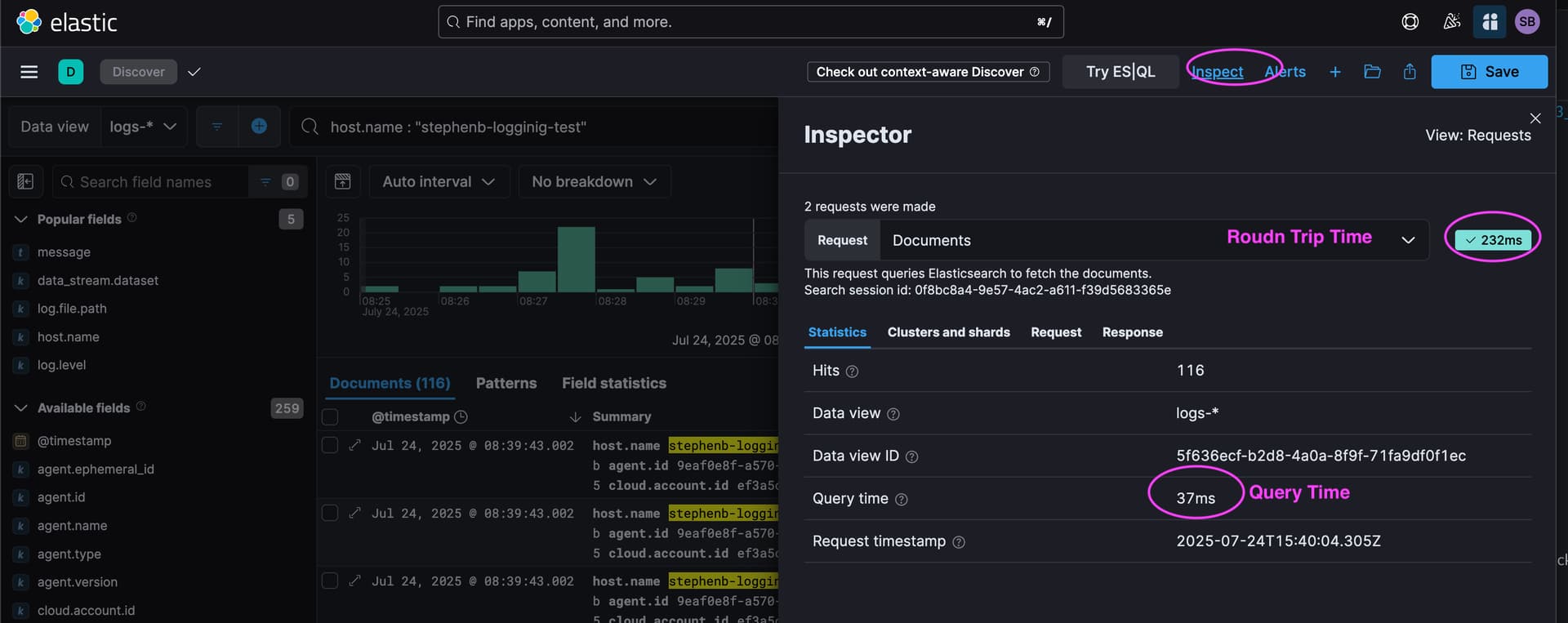Open the Auto interval dropdown
This screenshot has height=623, width=1568.
439,181
